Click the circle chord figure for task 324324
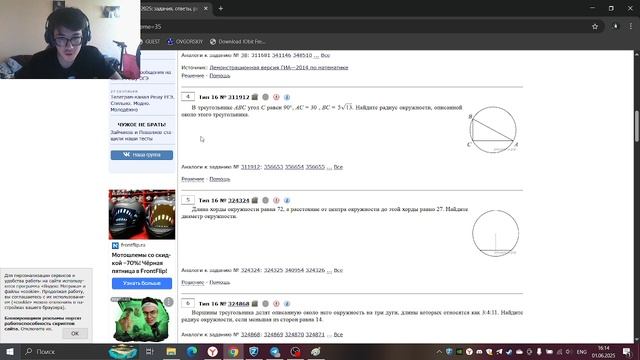Image resolution: width=640 pixels, height=360 pixels. coord(496,233)
